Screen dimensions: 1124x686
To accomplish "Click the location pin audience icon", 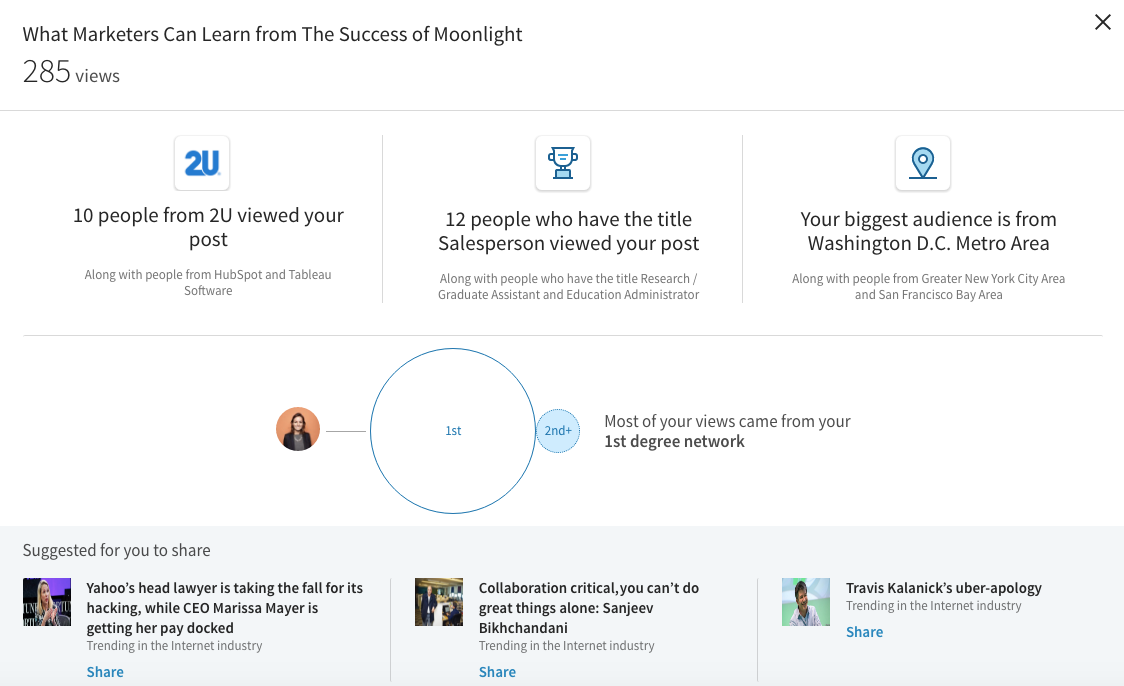I will (923, 163).
